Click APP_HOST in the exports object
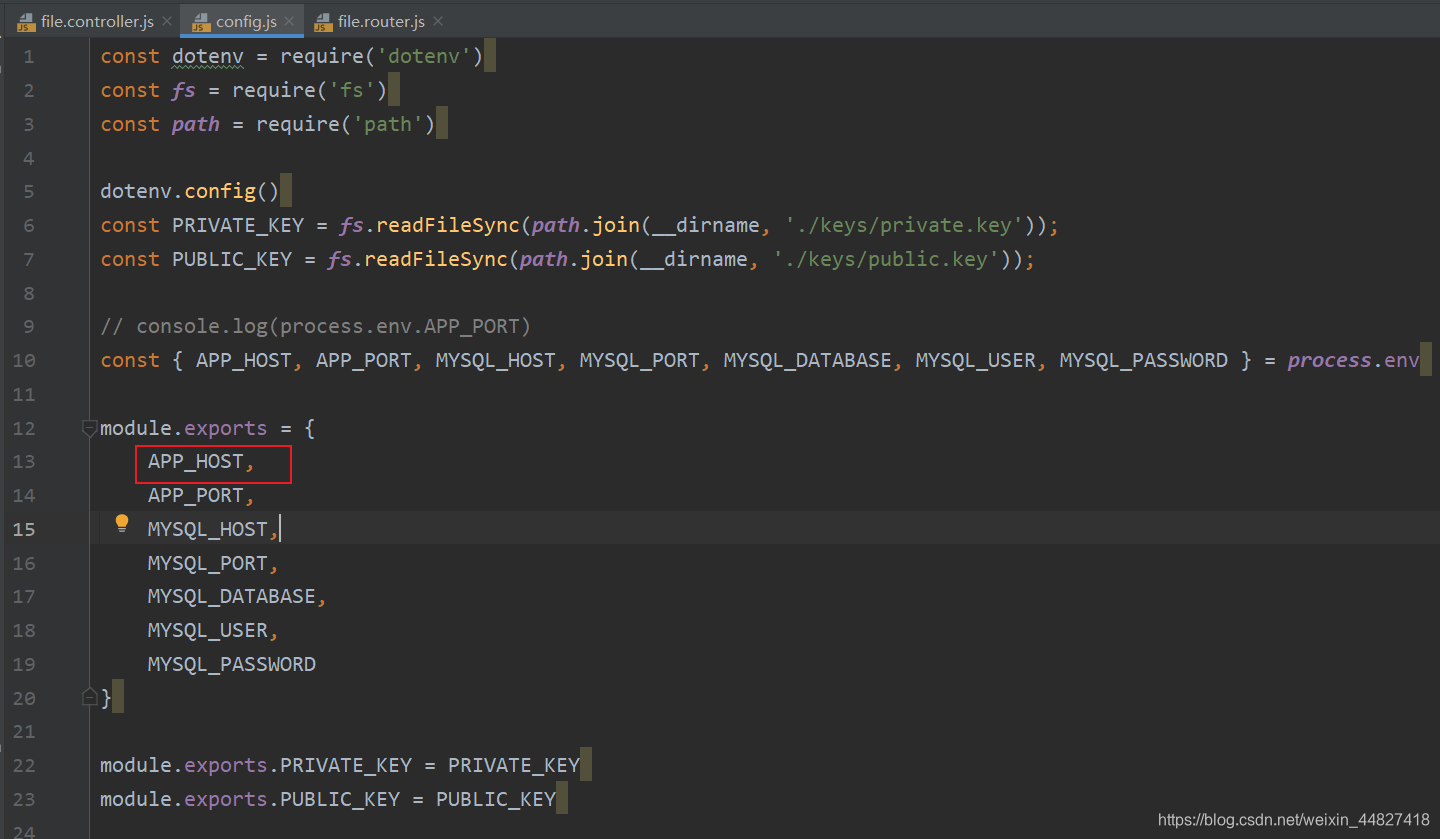The height and width of the screenshot is (839, 1440). 196,462
